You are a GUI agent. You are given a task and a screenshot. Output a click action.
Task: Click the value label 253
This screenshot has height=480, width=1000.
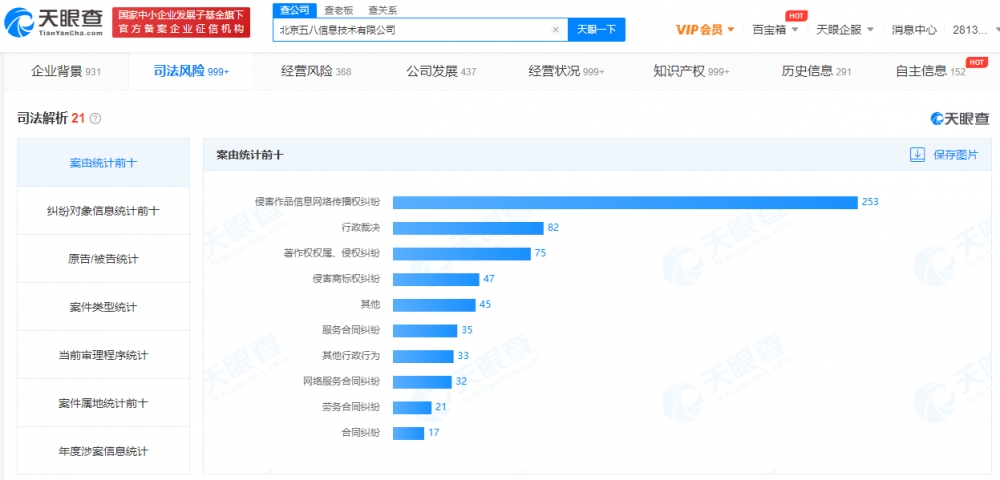(x=871, y=202)
